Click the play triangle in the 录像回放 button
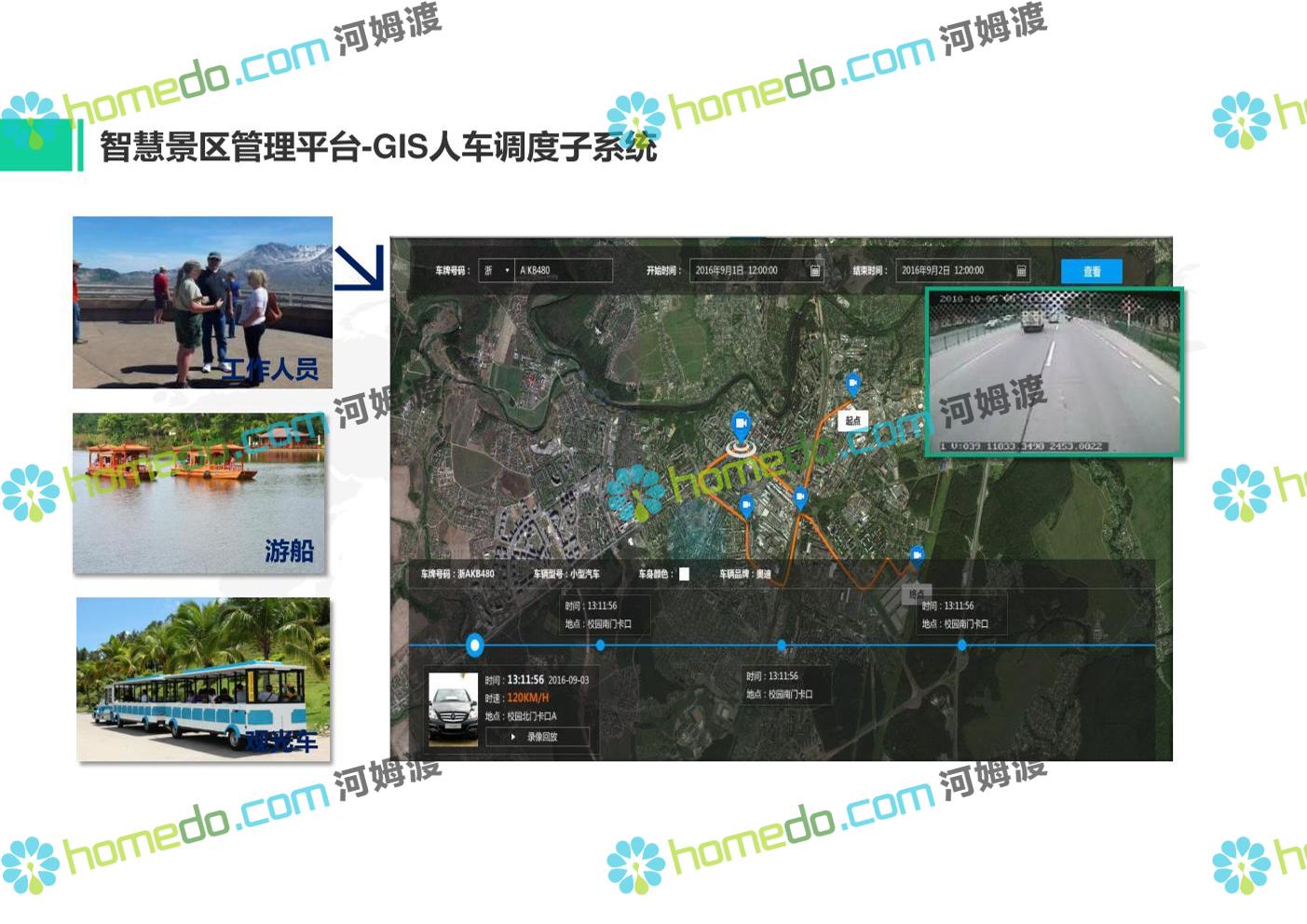 [513, 737]
